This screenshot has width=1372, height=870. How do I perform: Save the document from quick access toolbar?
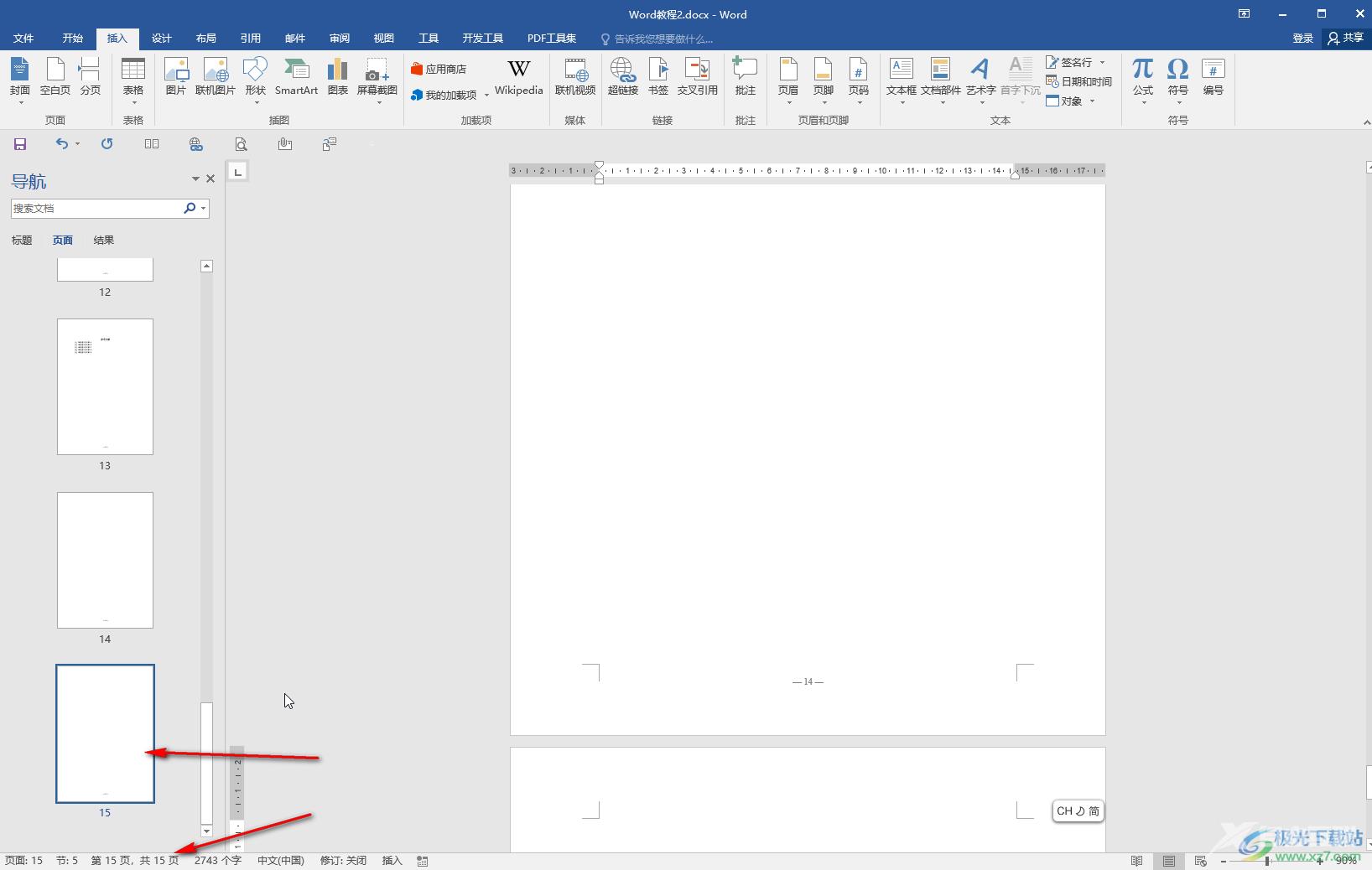point(20,144)
